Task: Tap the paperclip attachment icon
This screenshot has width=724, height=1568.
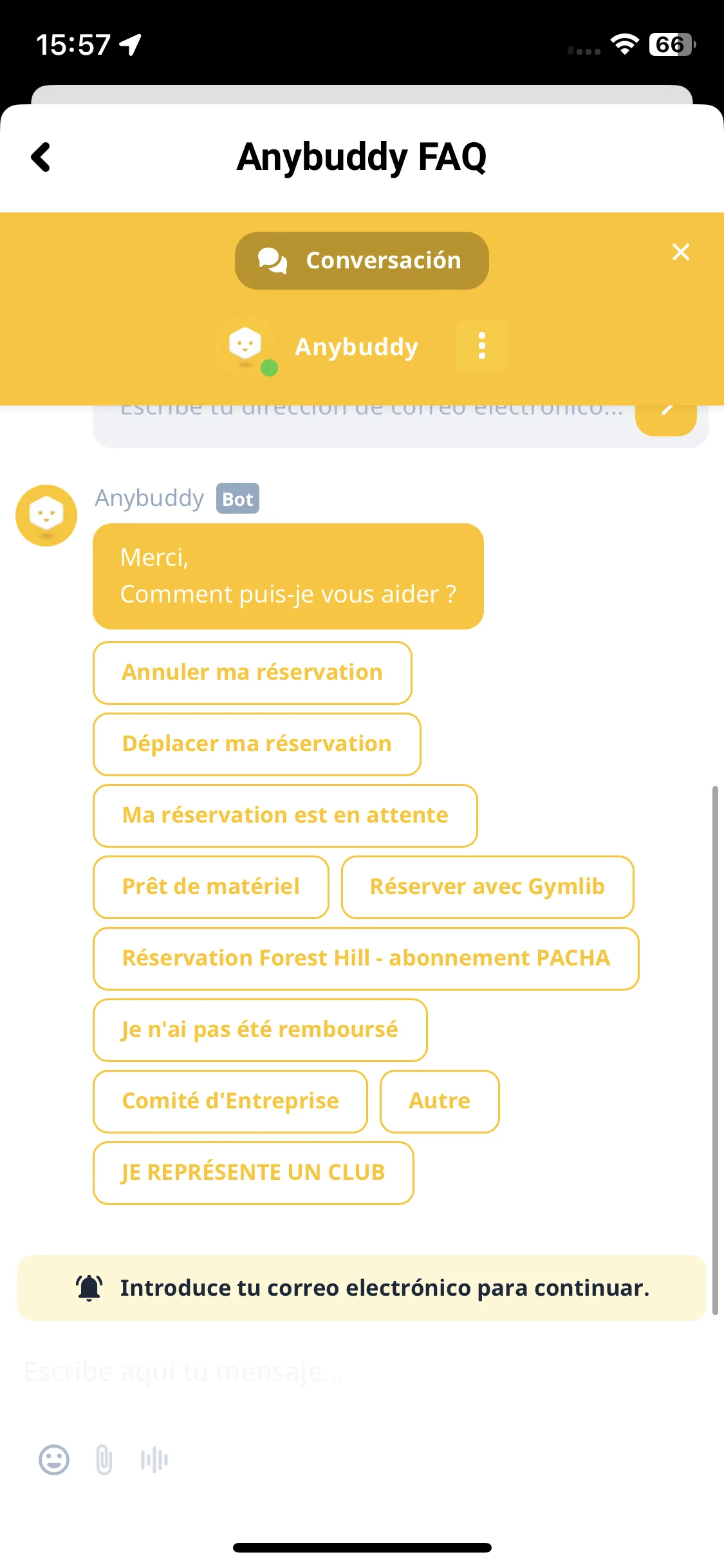Action: coord(104,1460)
